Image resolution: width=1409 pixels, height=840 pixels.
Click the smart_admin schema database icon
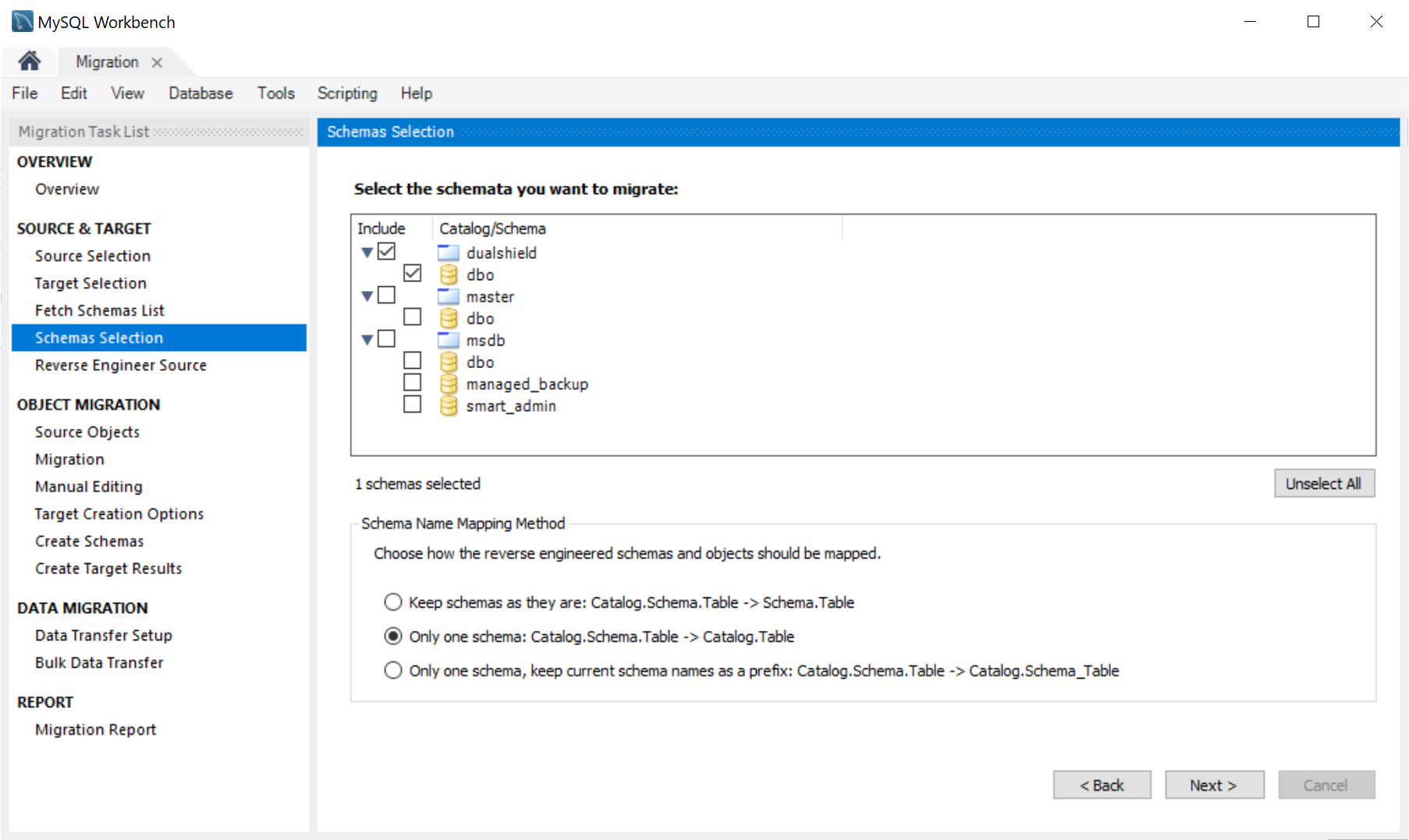pyautogui.click(x=448, y=406)
